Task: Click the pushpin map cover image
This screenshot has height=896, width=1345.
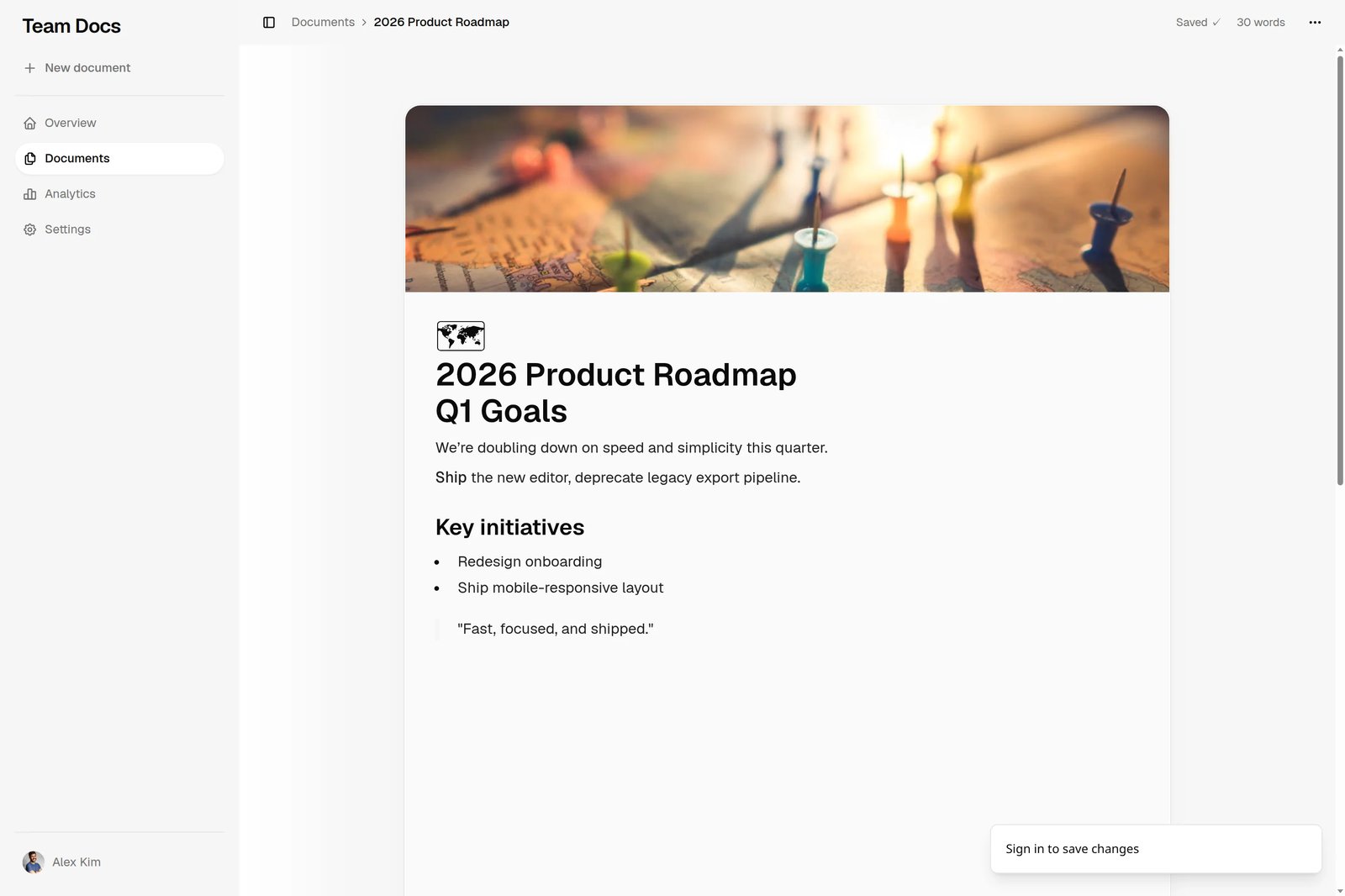Action: pos(787,199)
